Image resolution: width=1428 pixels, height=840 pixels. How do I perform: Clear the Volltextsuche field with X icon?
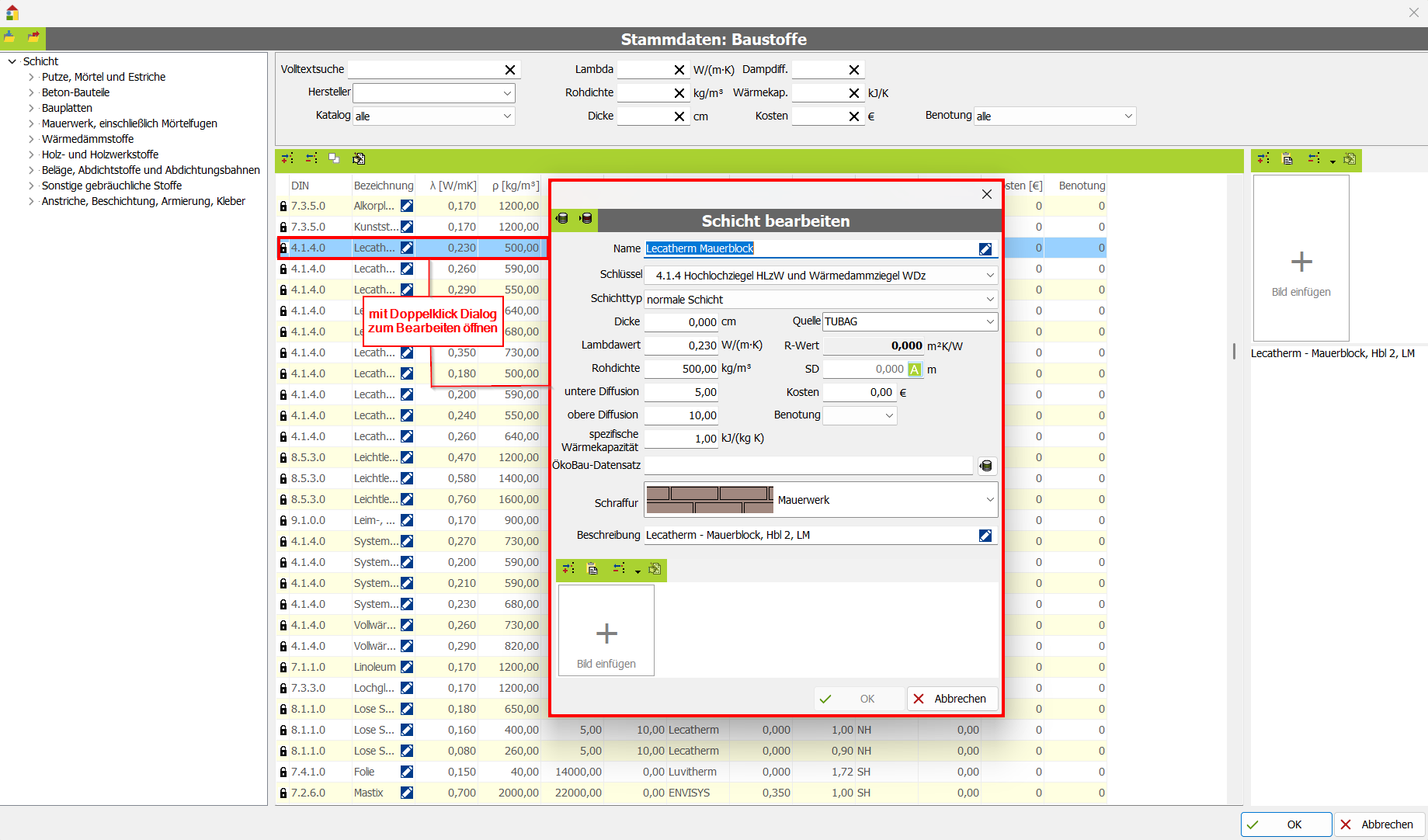(510, 70)
